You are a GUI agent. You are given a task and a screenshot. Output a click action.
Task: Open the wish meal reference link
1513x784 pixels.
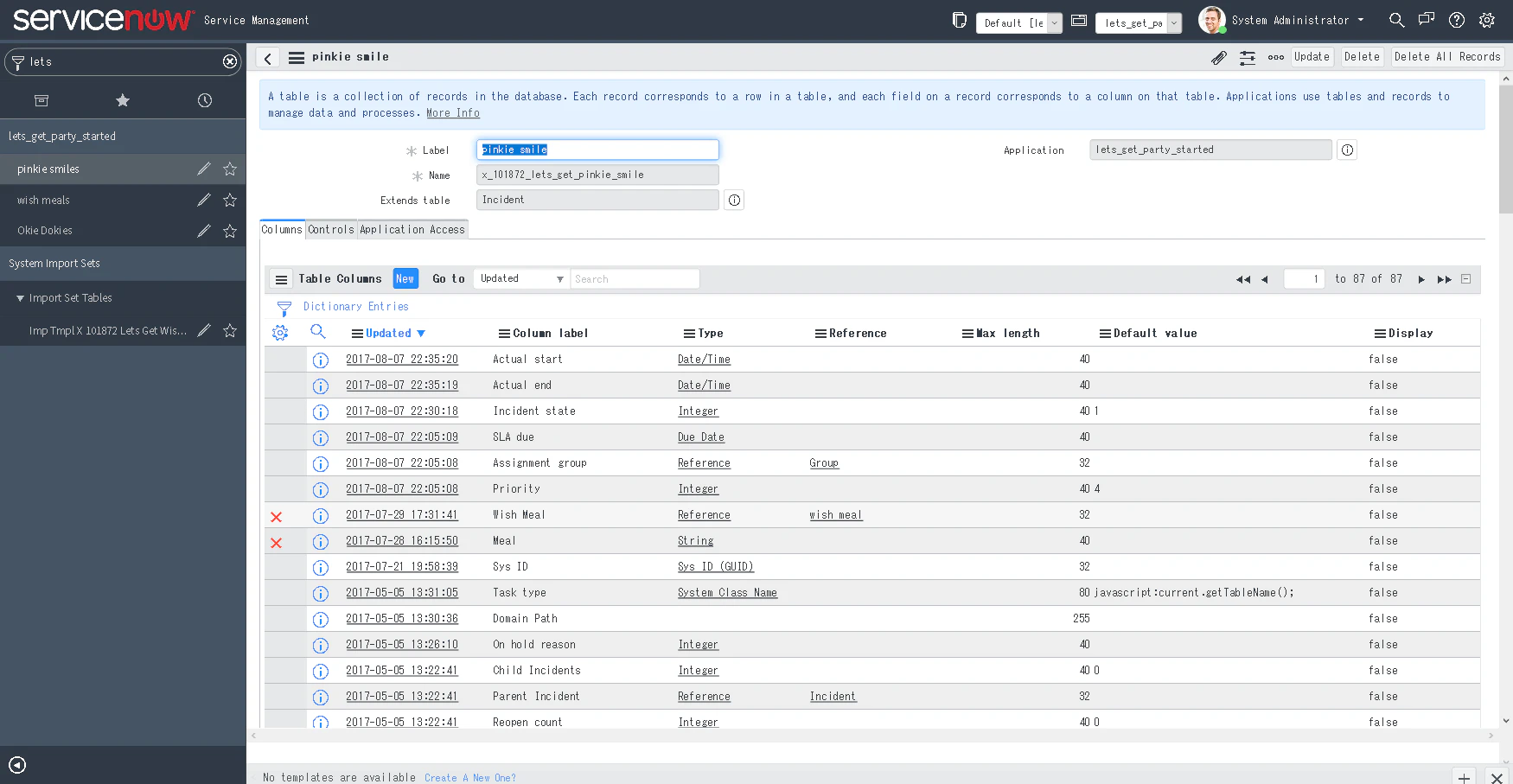836,515
